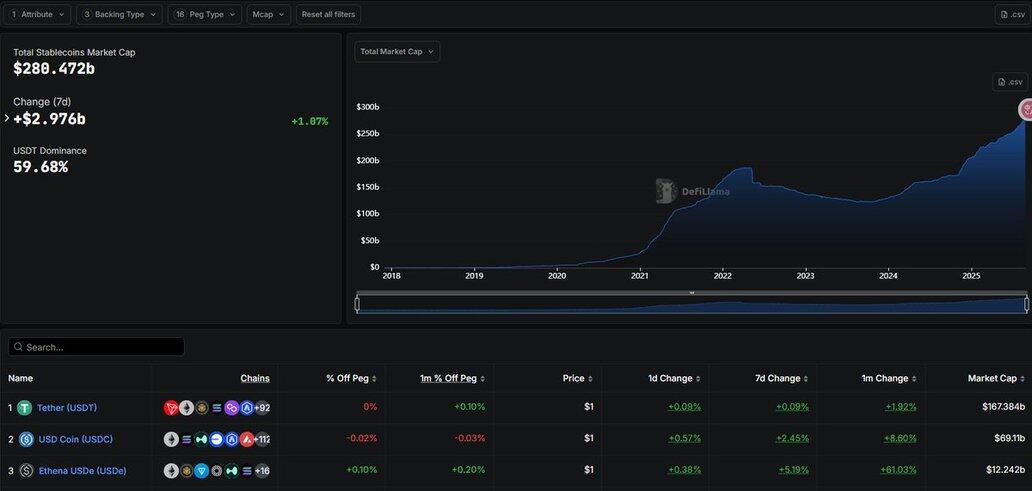Sort table by 1d Change column
Image resolution: width=1032 pixels, height=491 pixels.
(674, 379)
